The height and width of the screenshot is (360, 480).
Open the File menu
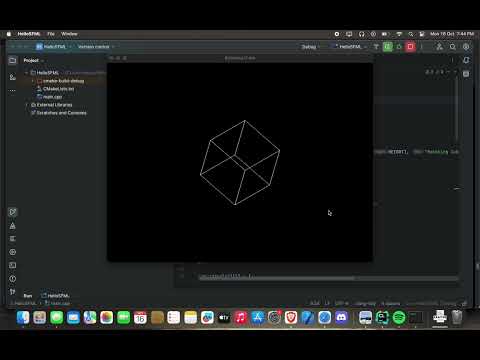pyautogui.click(x=51, y=34)
